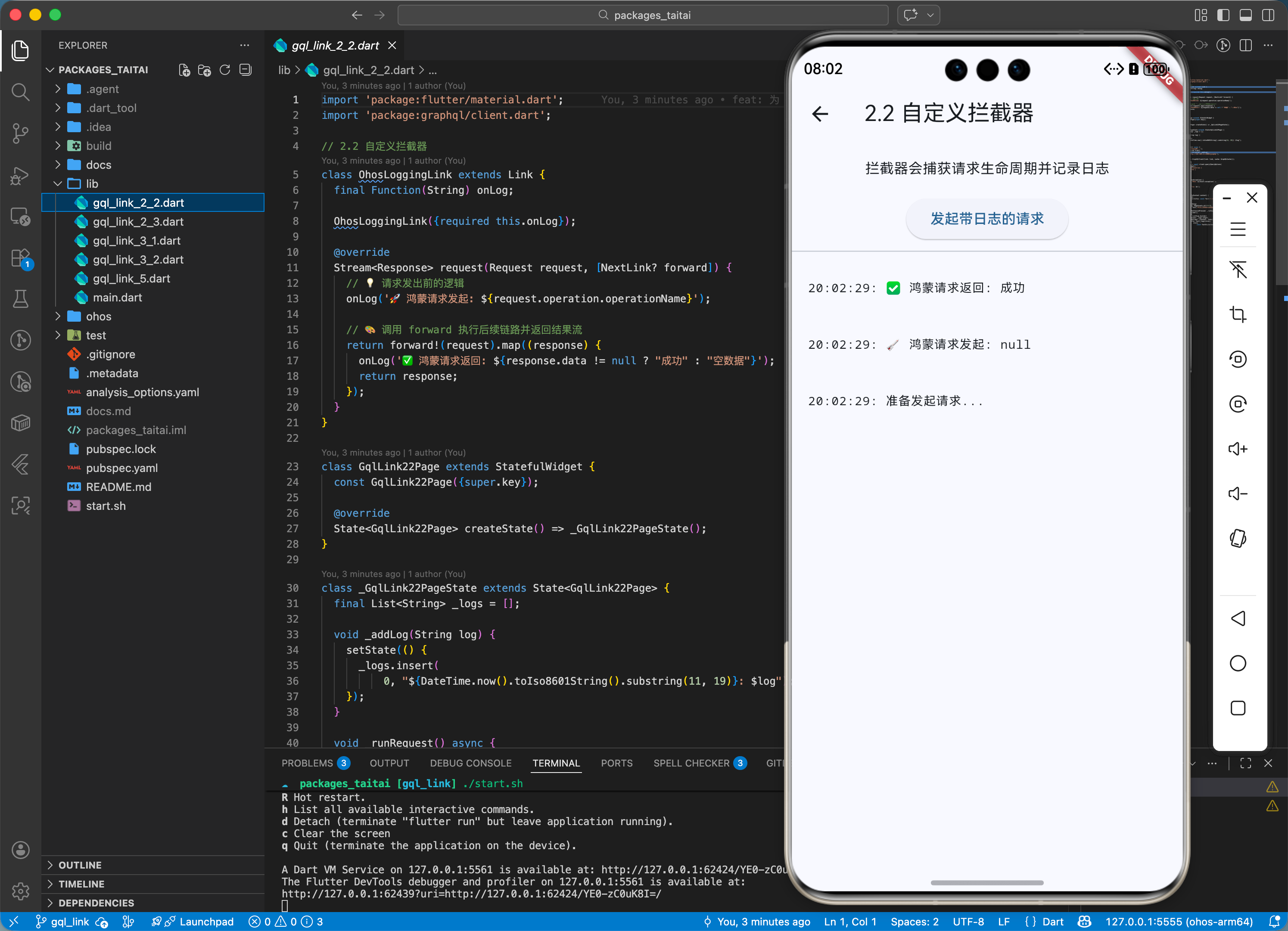Switch to the PROBLEMS tab
This screenshot has height=931, width=1288.
point(307,763)
